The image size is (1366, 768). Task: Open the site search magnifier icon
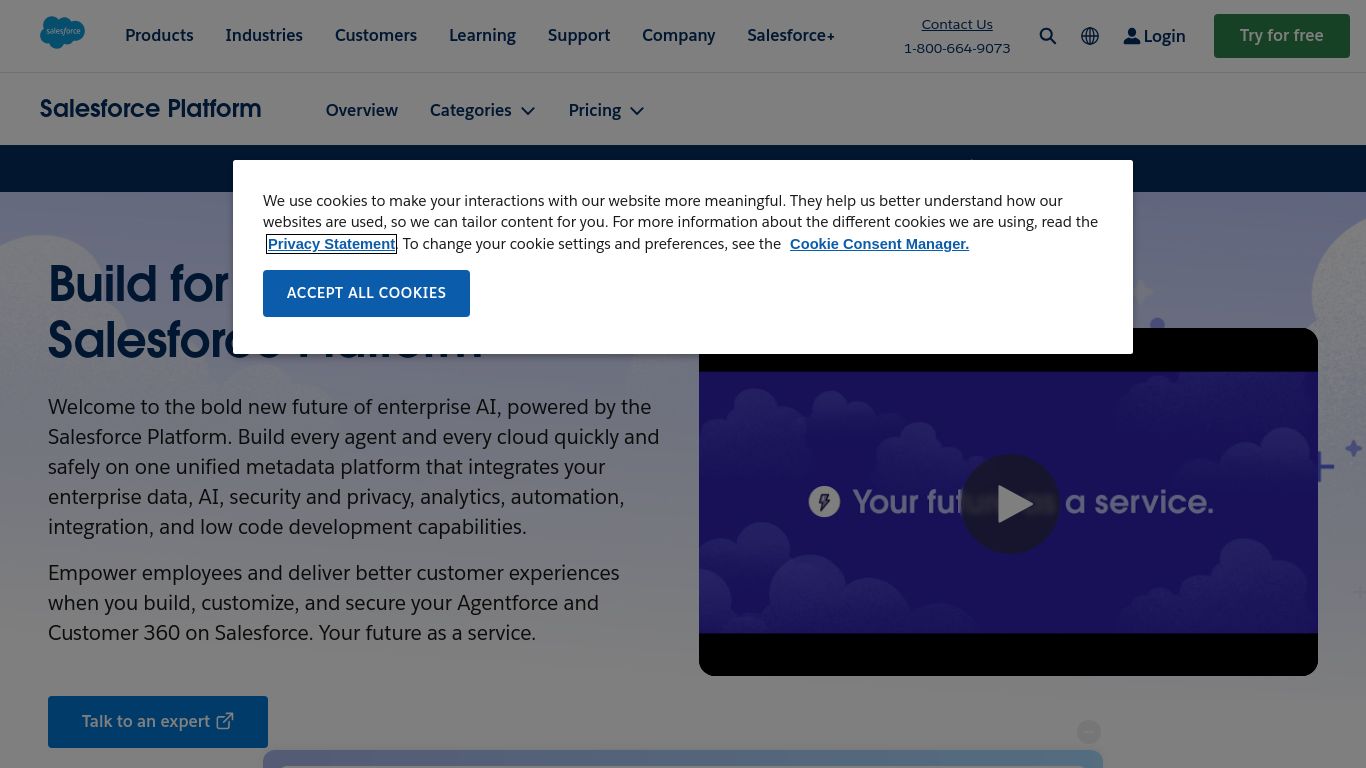[1047, 36]
